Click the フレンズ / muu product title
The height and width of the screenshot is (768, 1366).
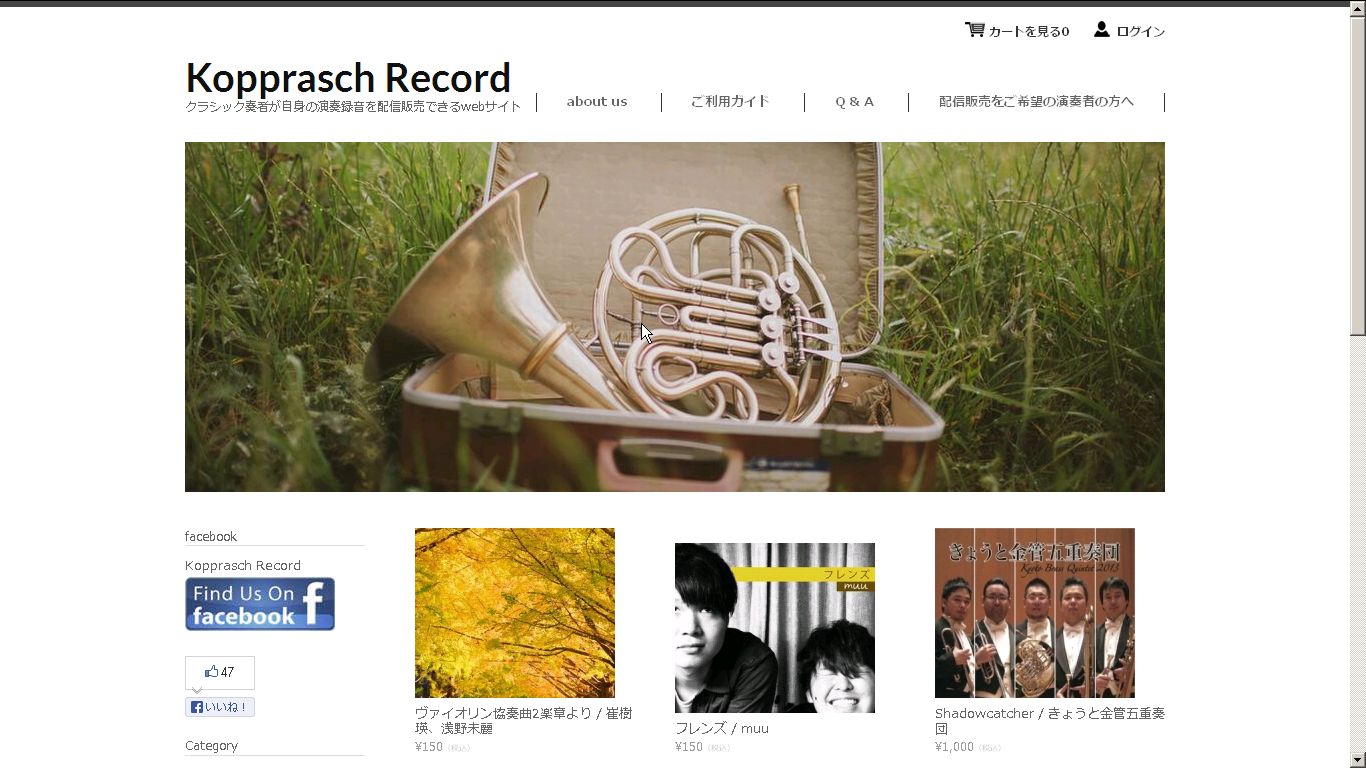(722, 728)
